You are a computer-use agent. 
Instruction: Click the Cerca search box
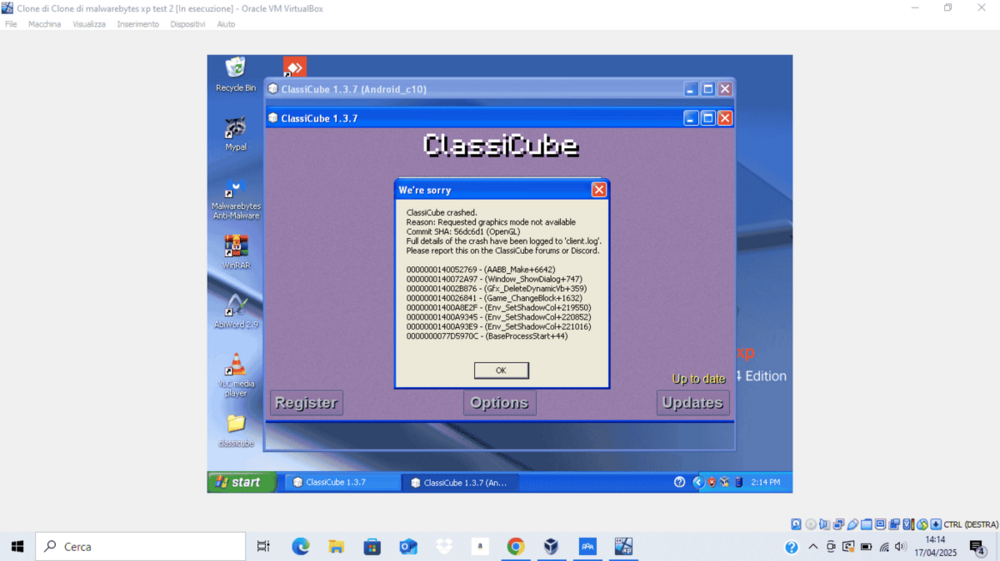pyautogui.click(x=140, y=546)
